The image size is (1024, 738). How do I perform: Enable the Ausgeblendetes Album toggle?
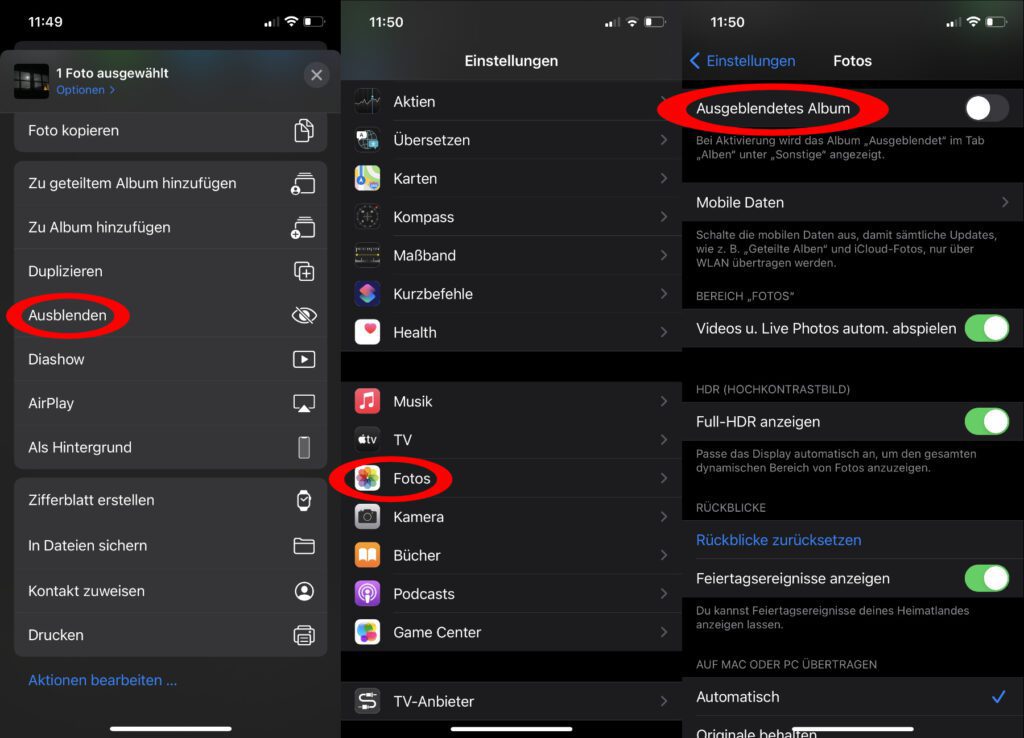pyautogui.click(x=986, y=108)
